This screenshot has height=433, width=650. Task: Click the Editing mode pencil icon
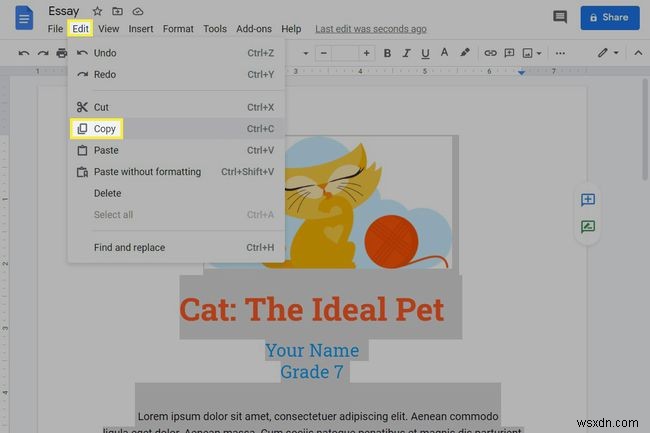pyautogui.click(x=602, y=53)
